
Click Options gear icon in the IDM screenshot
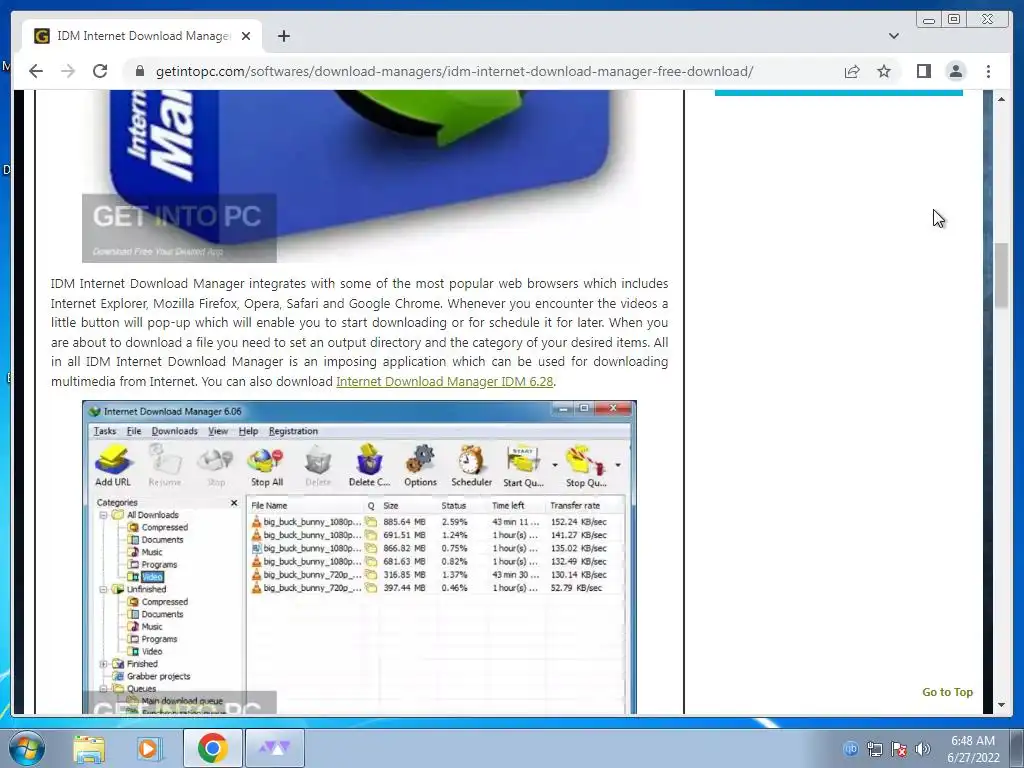420,465
